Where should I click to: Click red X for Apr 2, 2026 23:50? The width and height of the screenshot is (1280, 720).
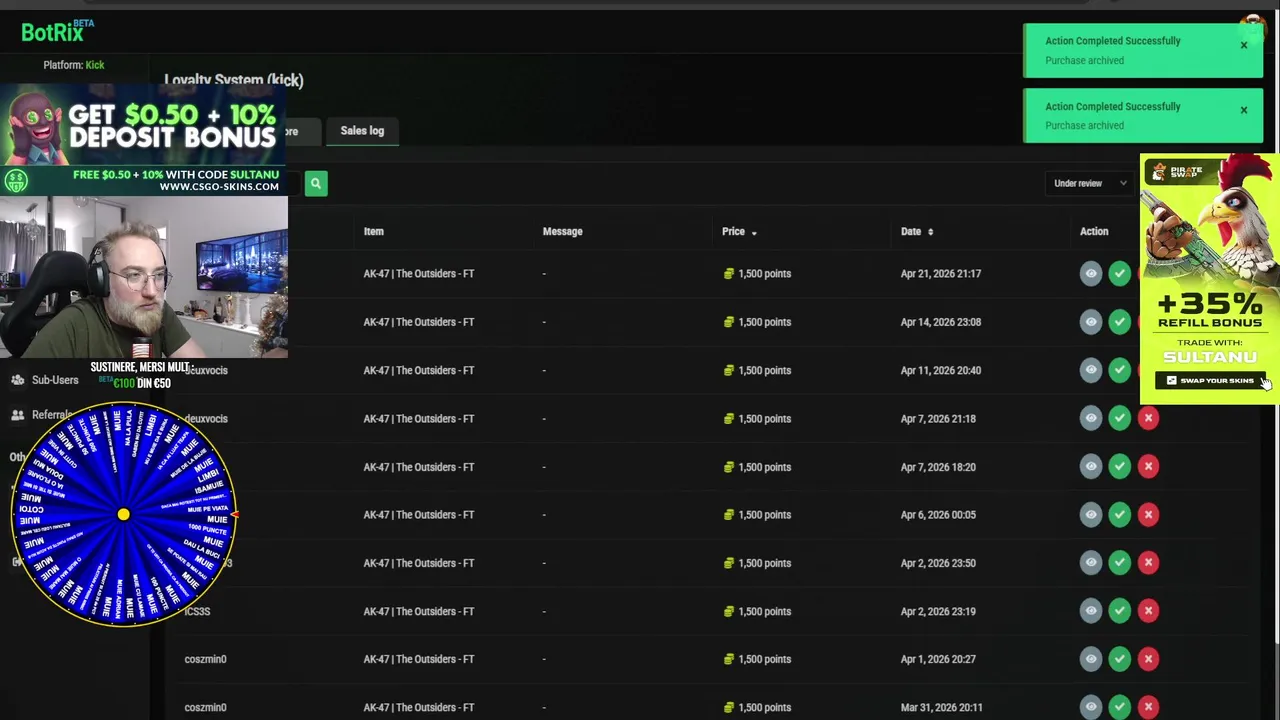click(x=1148, y=562)
